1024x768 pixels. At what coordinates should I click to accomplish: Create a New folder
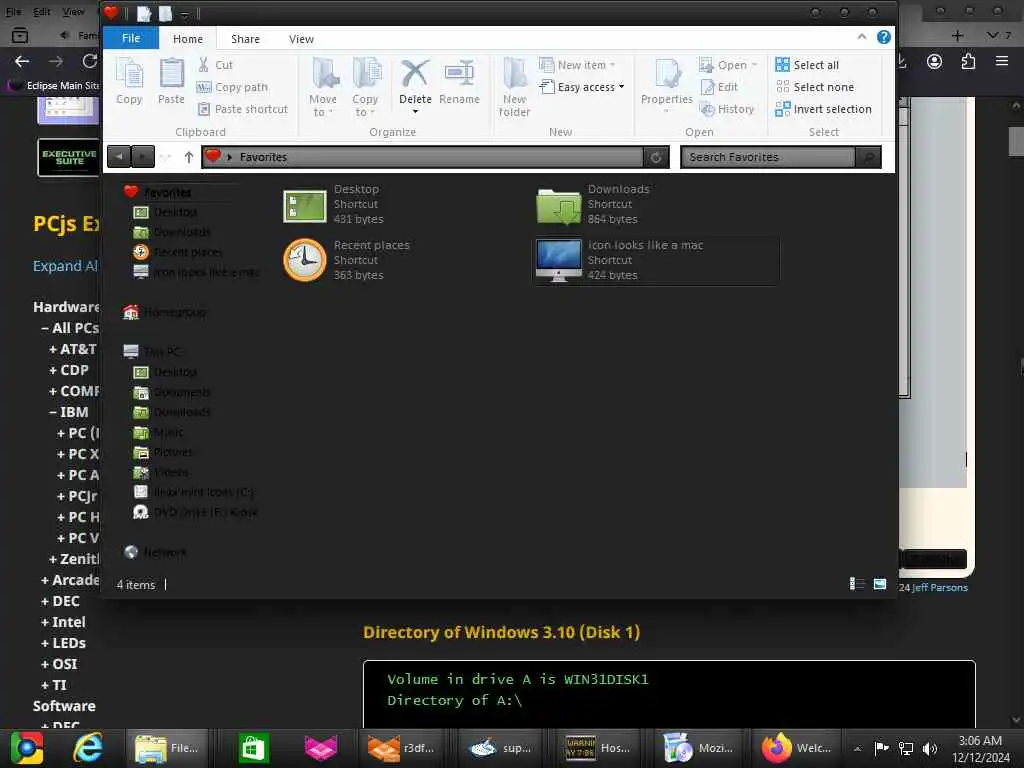click(515, 87)
